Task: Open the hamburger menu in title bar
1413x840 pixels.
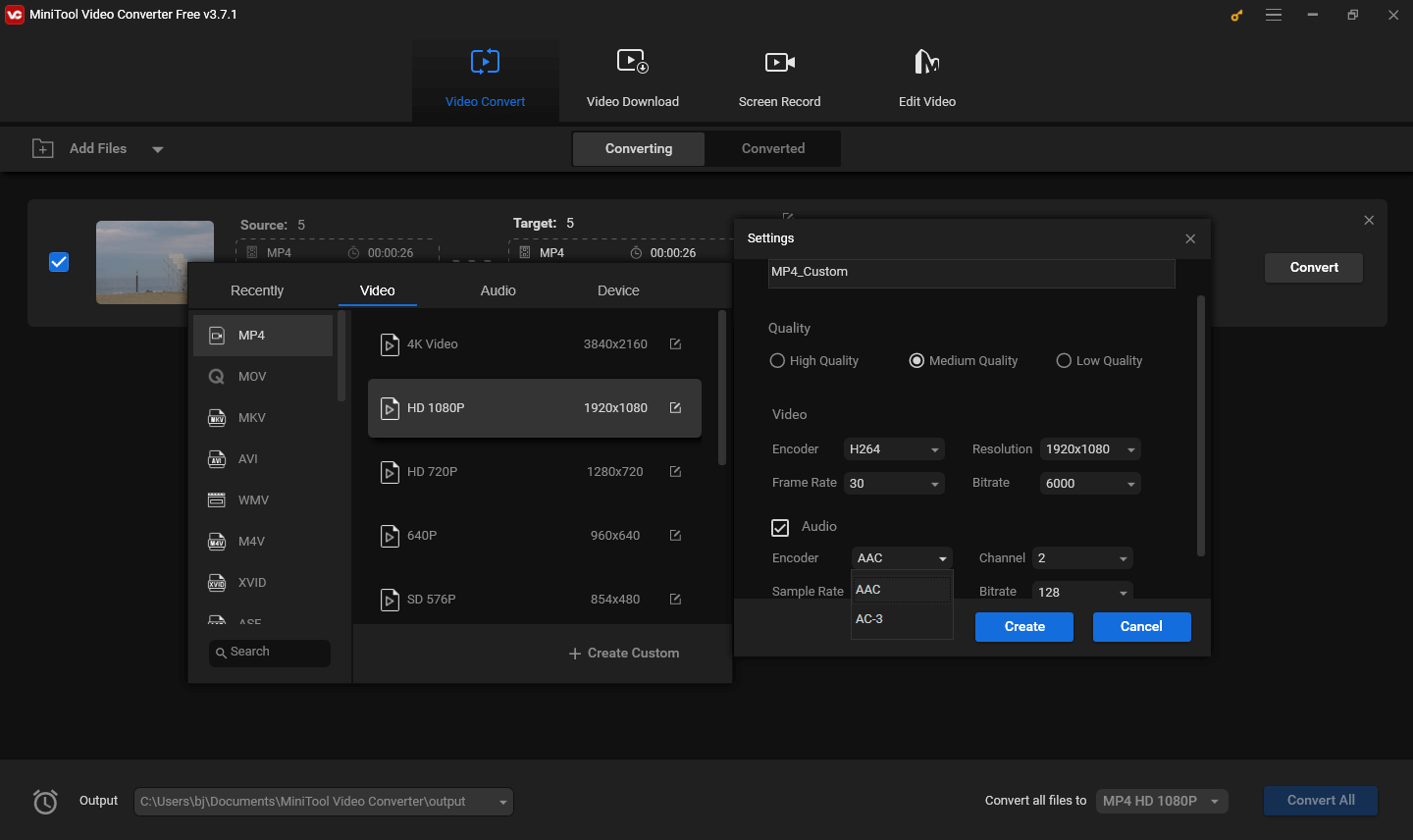Action: (1274, 15)
